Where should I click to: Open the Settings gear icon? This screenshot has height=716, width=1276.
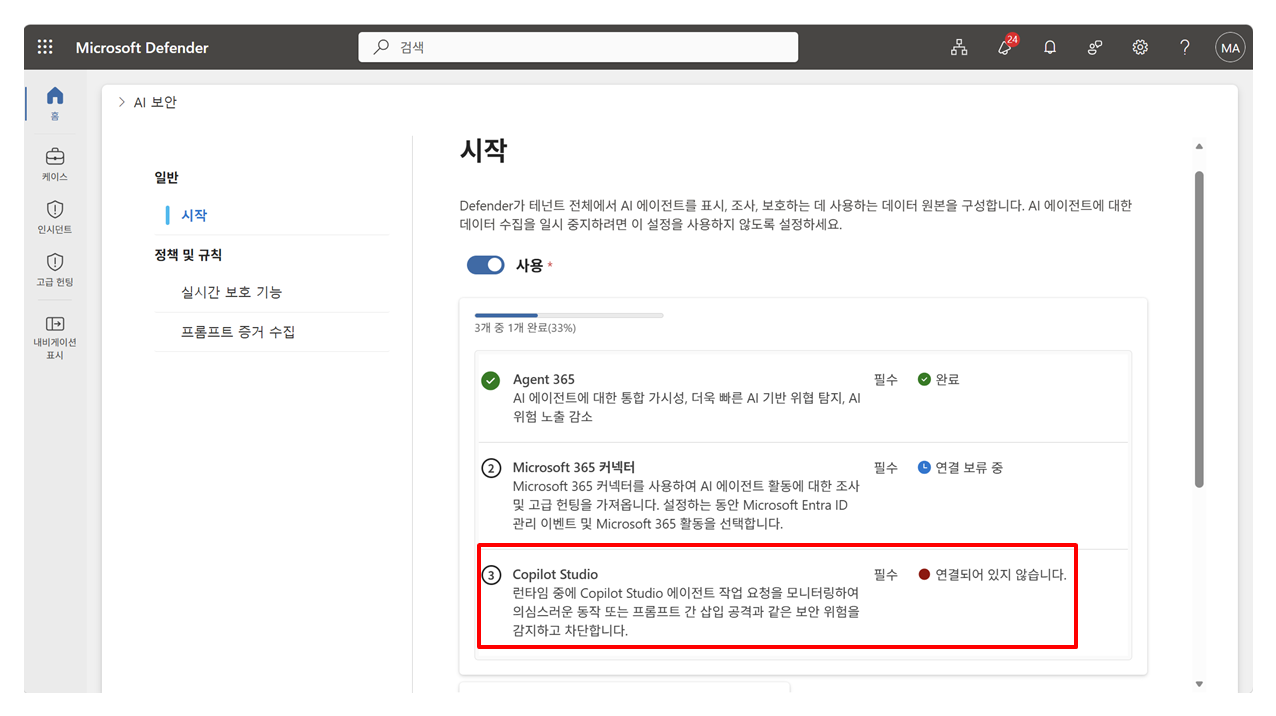pos(1140,47)
